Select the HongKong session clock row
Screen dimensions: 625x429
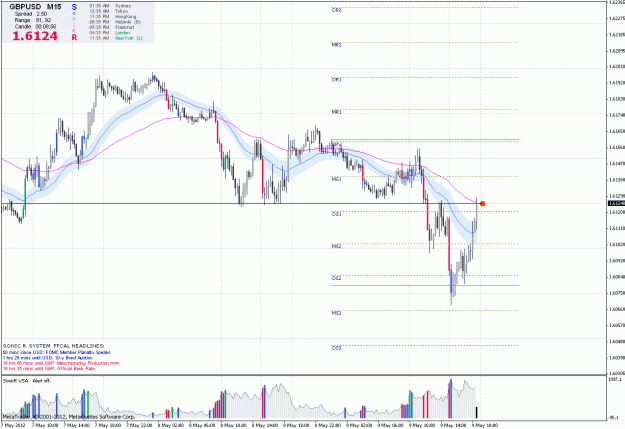coord(113,17)
